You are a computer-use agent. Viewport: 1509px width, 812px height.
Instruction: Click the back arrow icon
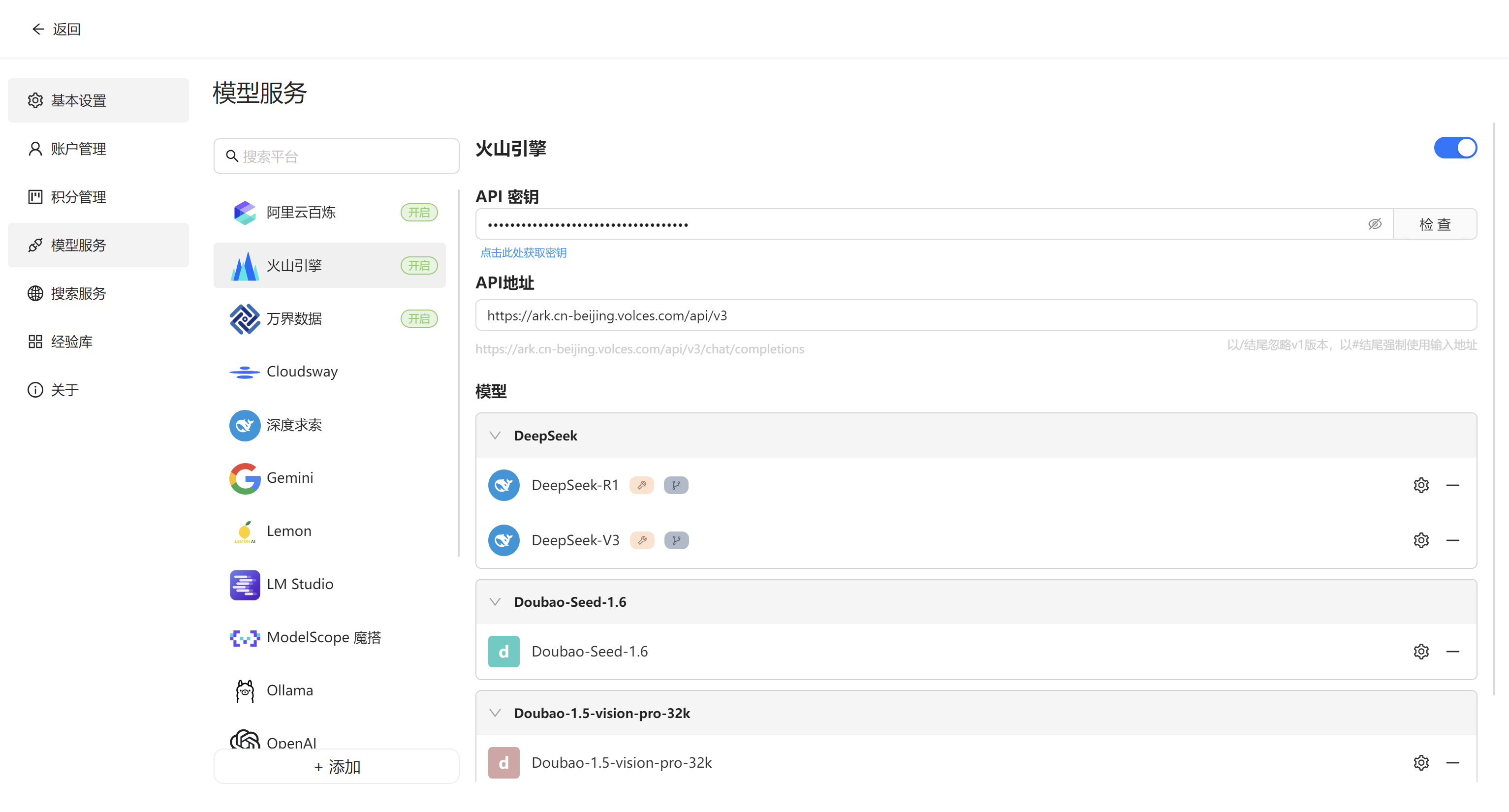click(38, 30)
